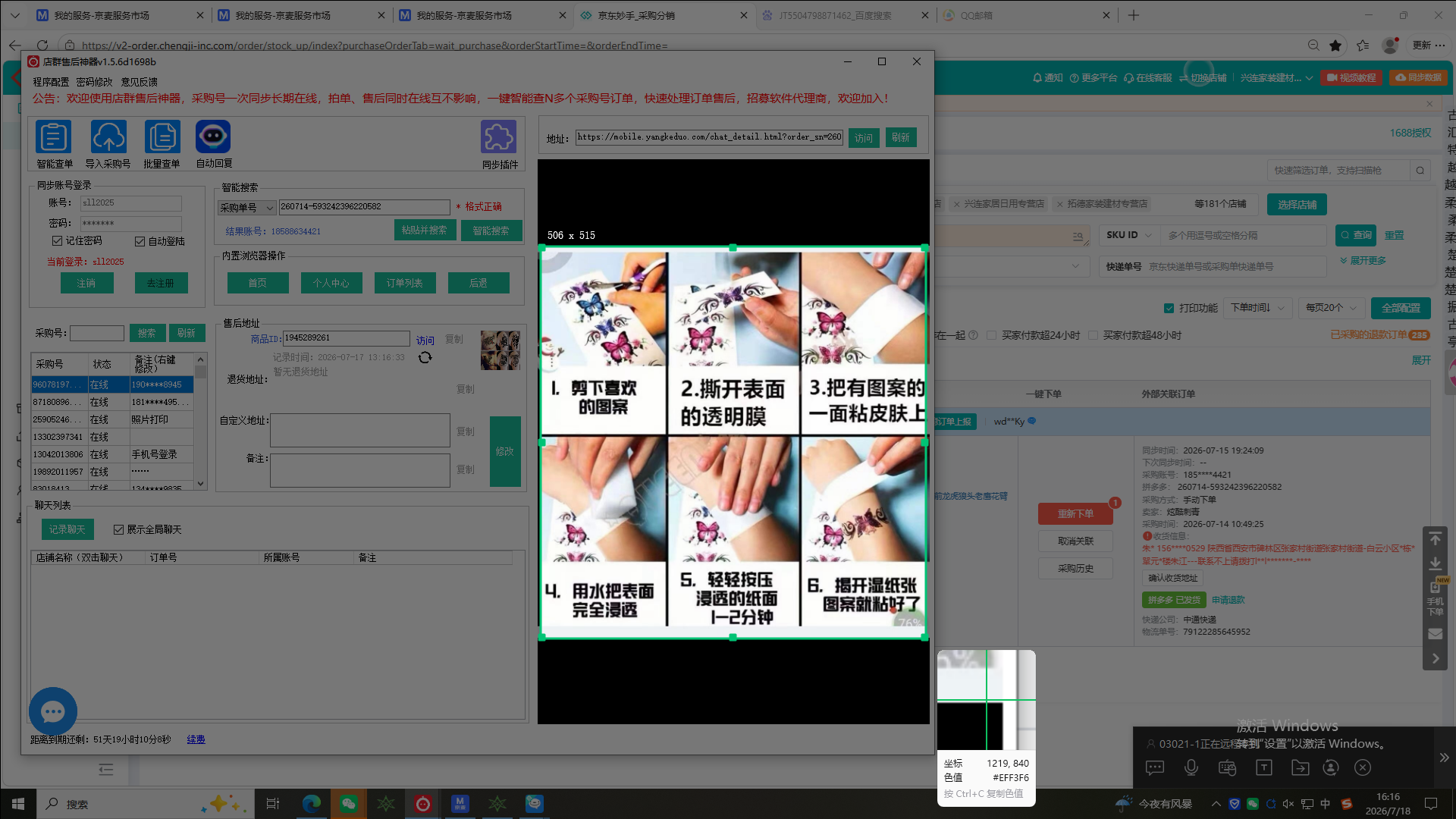The image size is (1456, 819).
Task: Select the 96078197 row in 采购号 table
Action: click(x=112, y=384)
